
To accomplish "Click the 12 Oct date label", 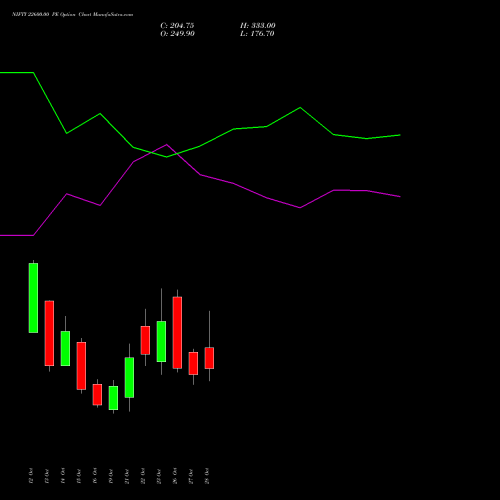I will point(31,476).
